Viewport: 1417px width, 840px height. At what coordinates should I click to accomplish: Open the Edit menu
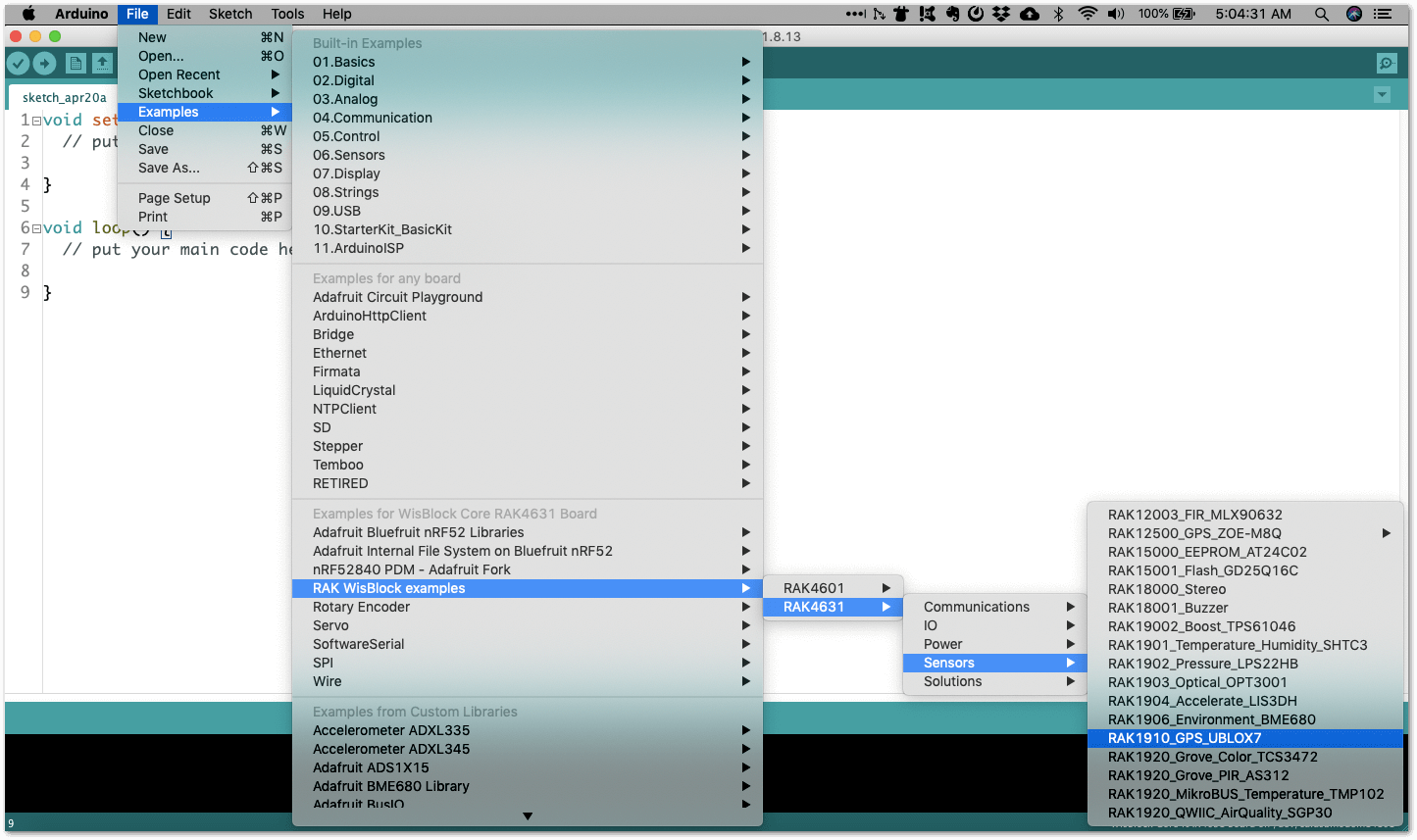click(178, 14)
